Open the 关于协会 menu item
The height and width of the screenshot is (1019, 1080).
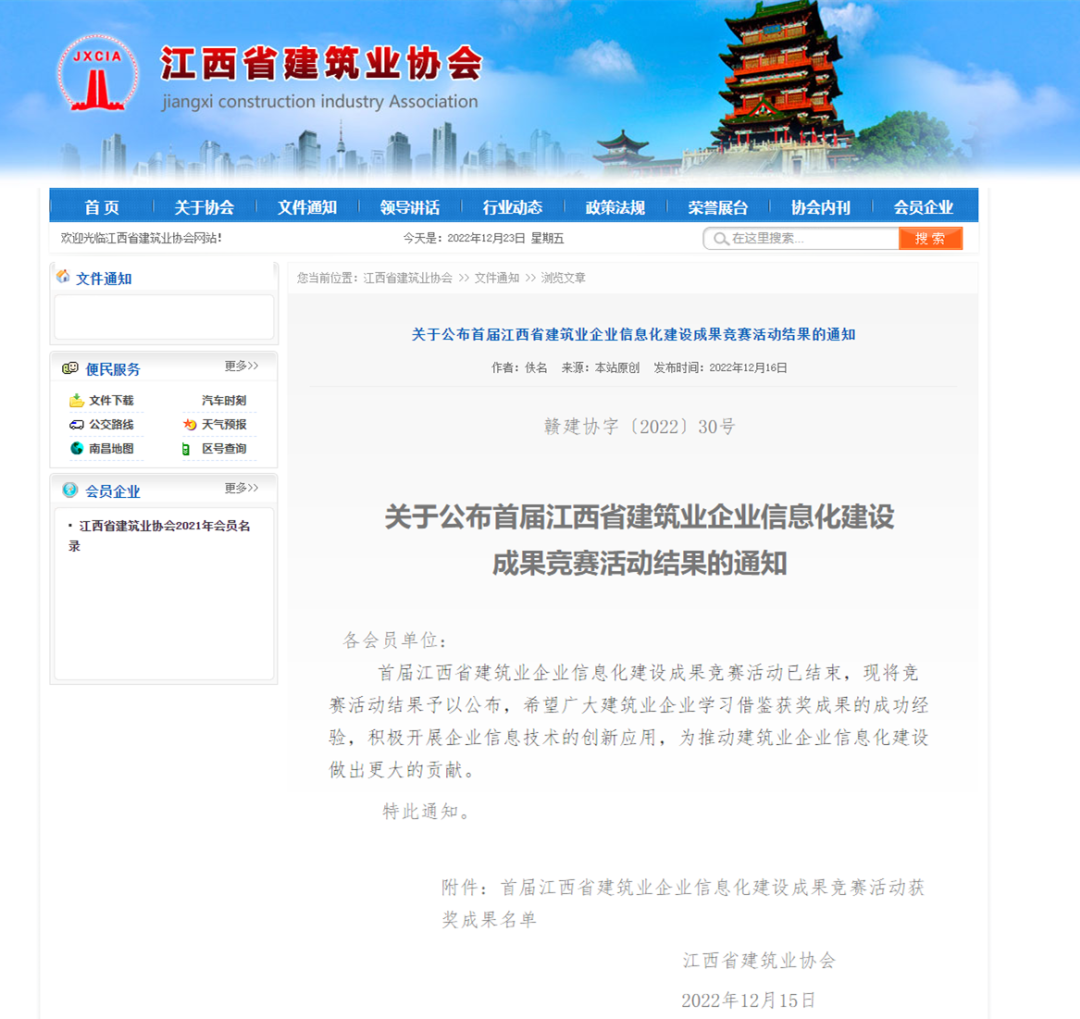(204, 207)
